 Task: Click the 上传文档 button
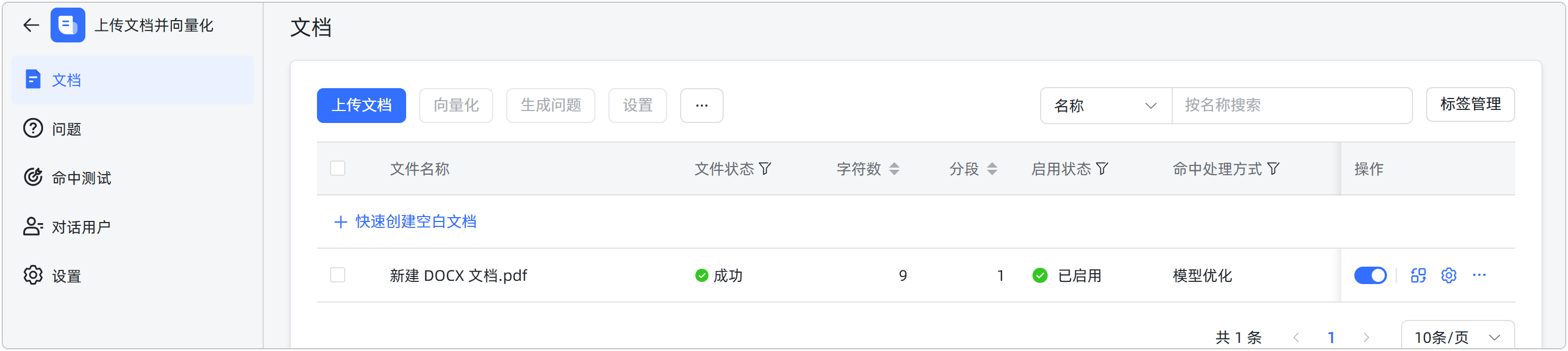361,106
